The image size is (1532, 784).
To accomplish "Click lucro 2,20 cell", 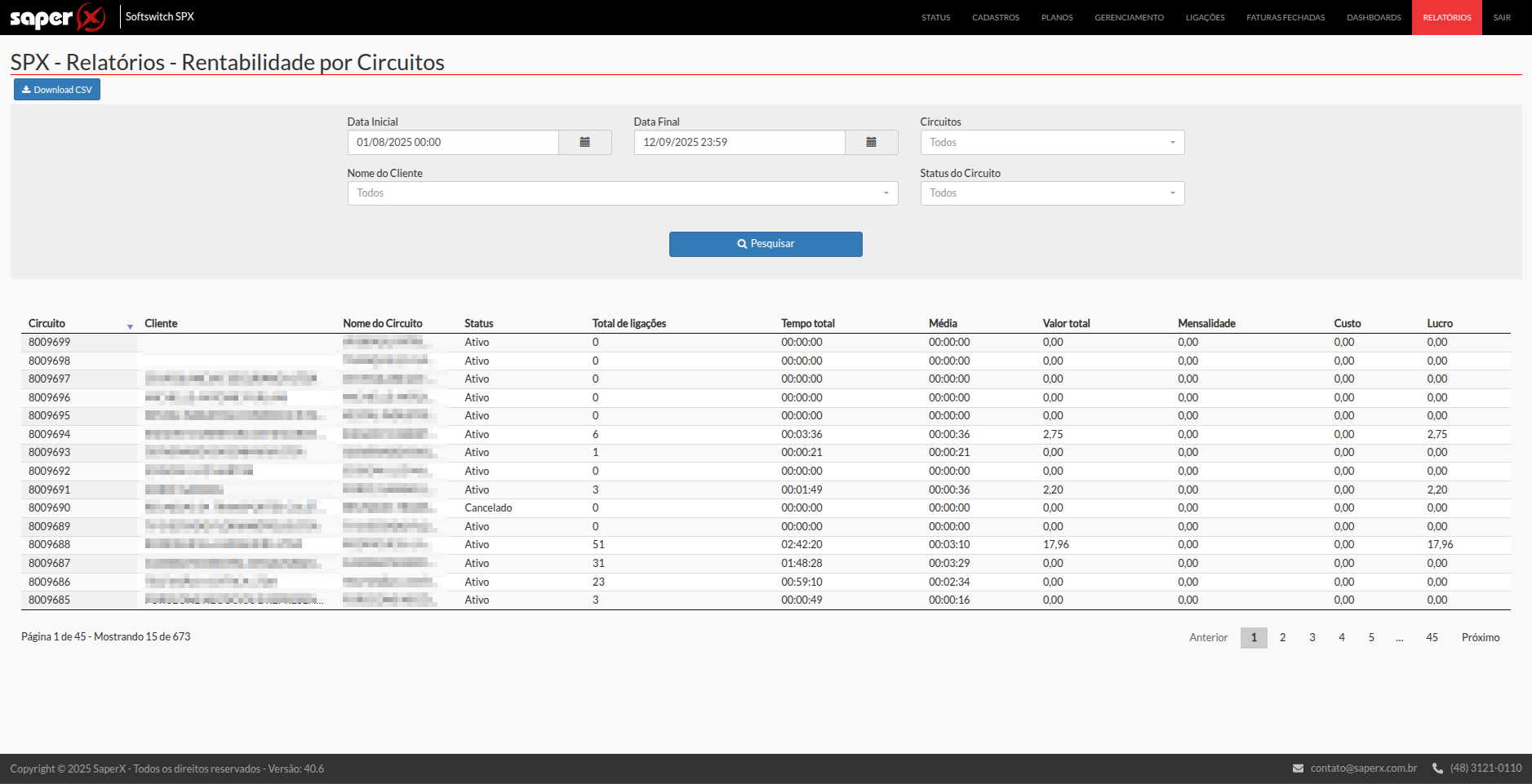I will (1437, 490).
